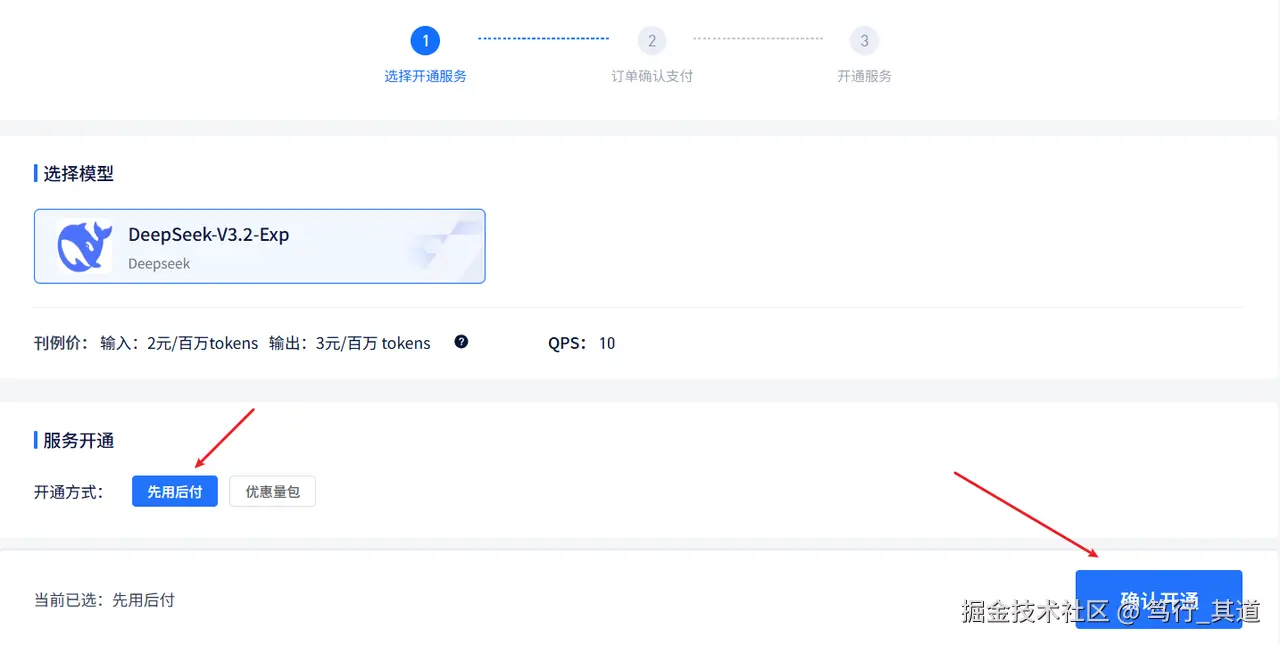Click the 选择开通服务 step label
This screenshot has width=1280, height=645.
coord(426,76)
